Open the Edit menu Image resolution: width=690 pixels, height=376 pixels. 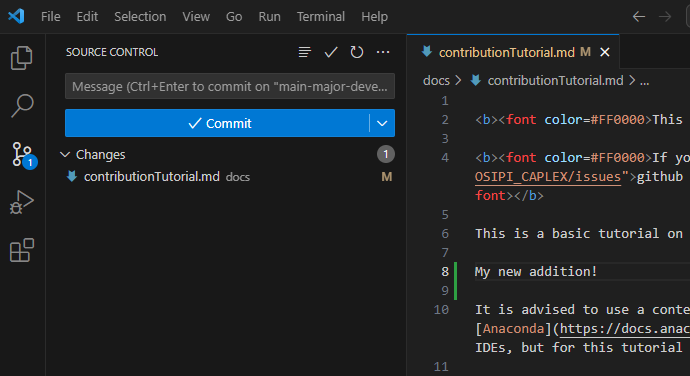87,17
